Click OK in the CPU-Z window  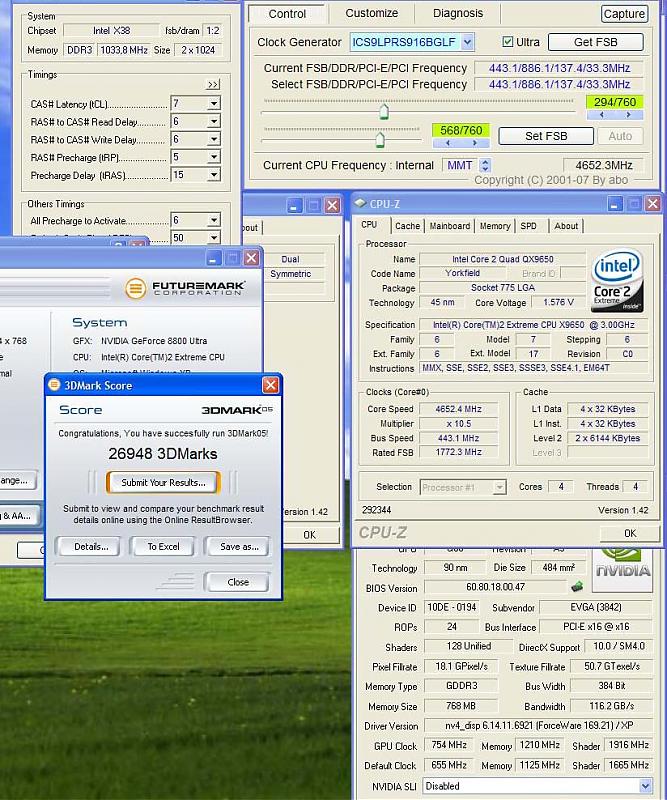pyautogui.click(x=630, y=533)
